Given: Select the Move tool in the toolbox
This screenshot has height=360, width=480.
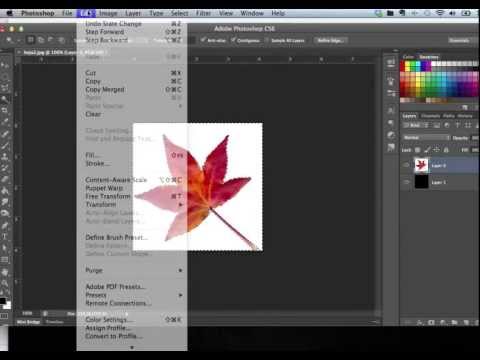Looking at the screenshot, I should click(x=5, y=65).
